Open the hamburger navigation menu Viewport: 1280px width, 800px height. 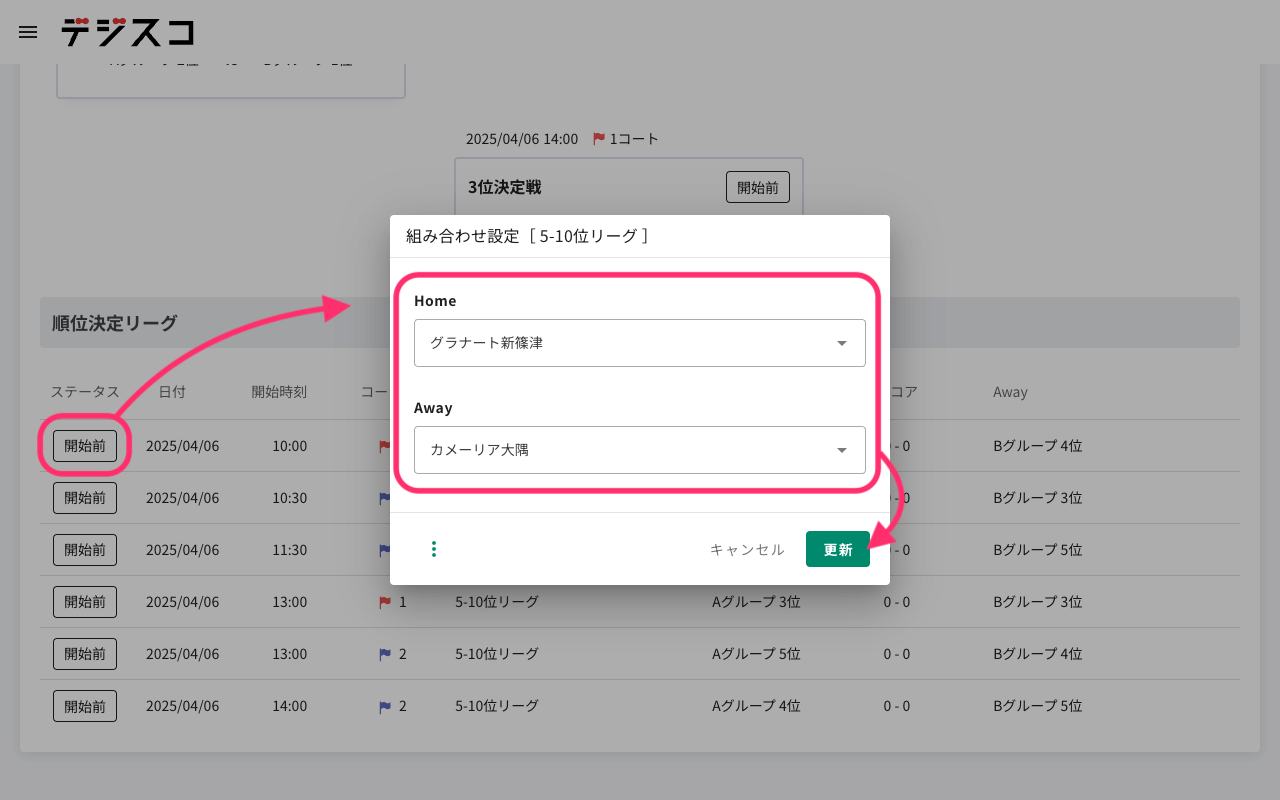(x=28, y=32)
